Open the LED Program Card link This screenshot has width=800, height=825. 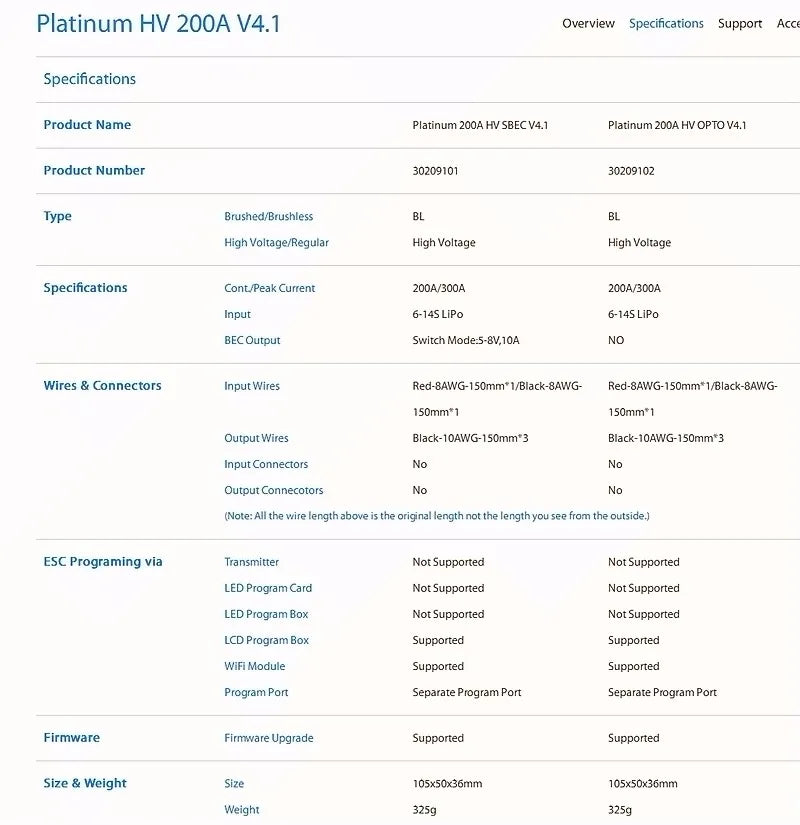click(x=267, y=588)
